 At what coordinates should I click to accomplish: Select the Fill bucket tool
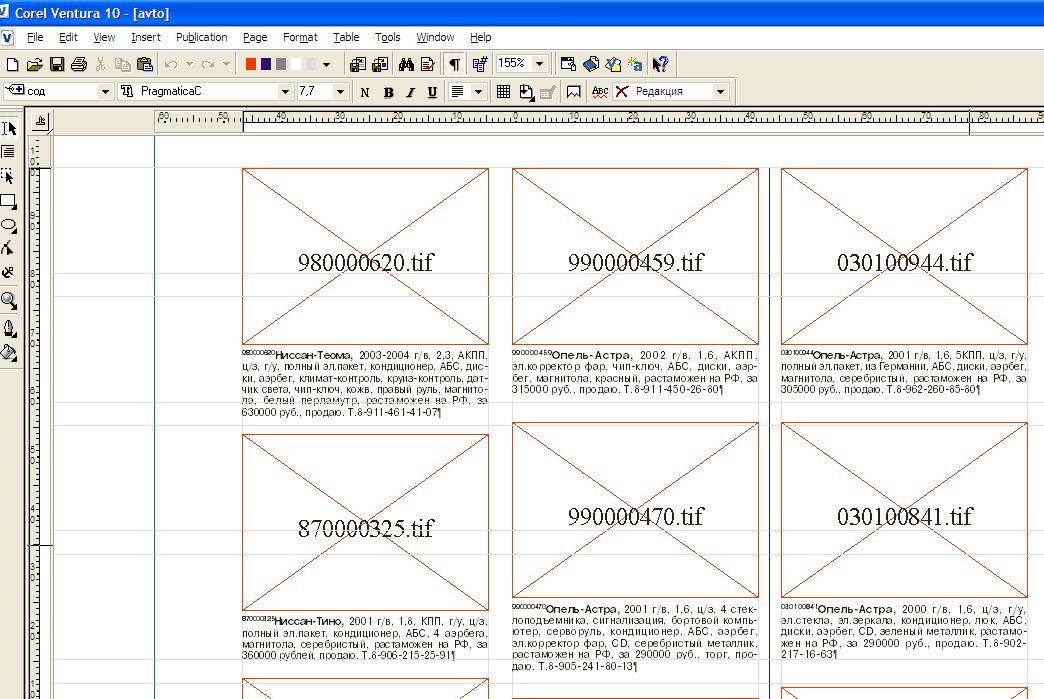(x=9, y=352)
